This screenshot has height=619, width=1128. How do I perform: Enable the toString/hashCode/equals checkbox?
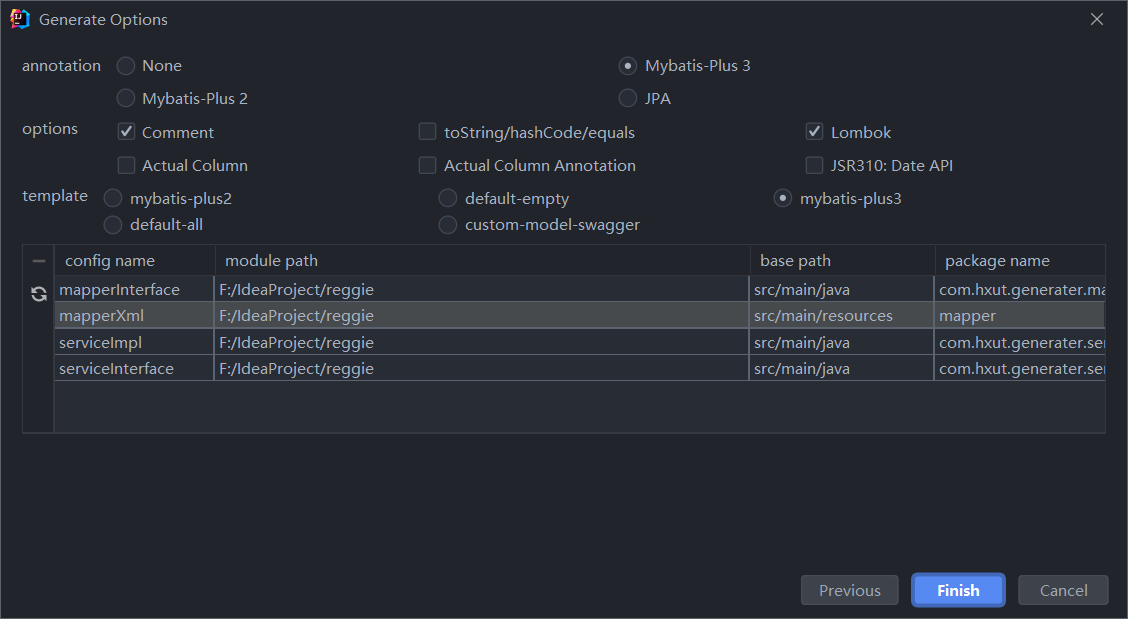(x=428, y=132)
